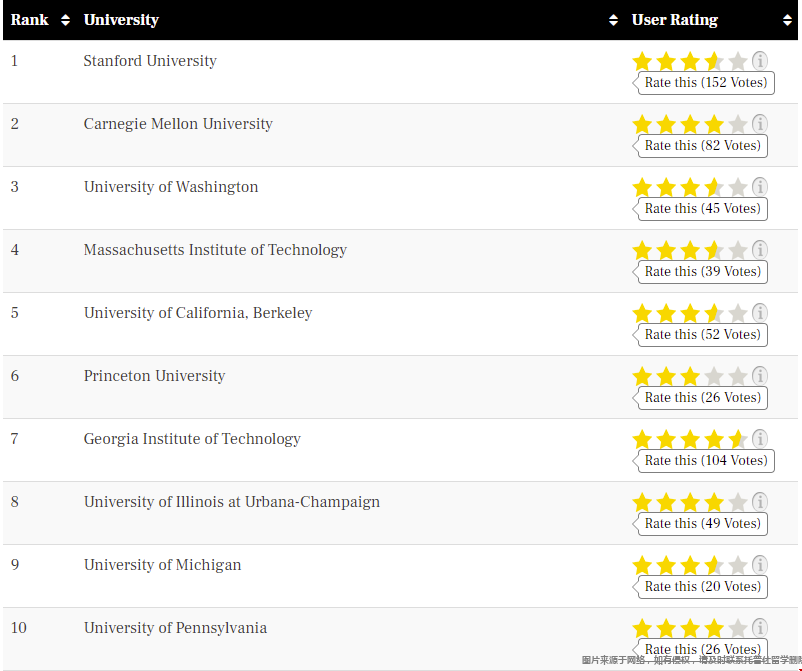Sort by University column using arrows

coord(614,20)
